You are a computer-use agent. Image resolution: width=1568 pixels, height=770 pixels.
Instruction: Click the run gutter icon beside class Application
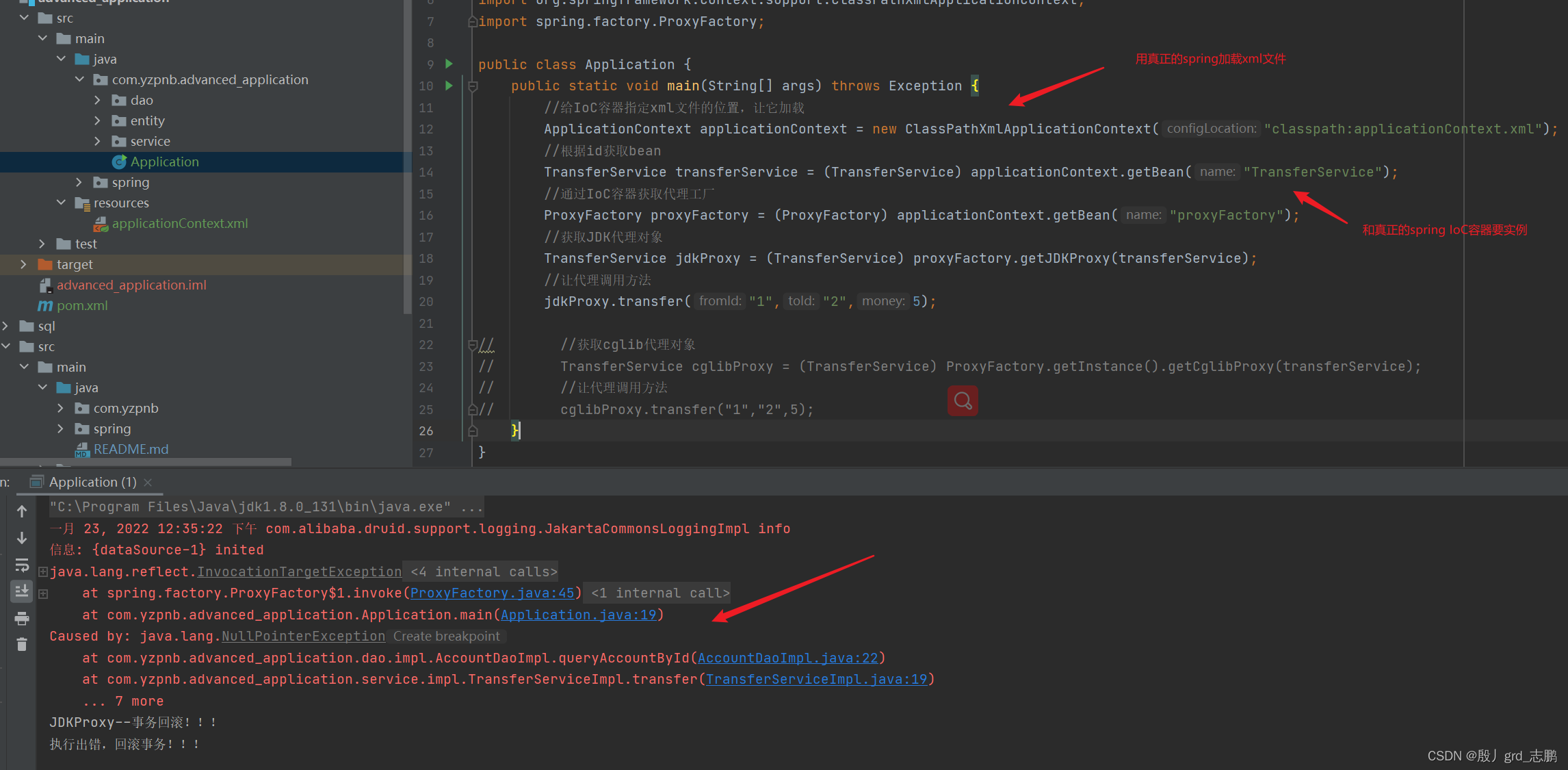[449, 64]
